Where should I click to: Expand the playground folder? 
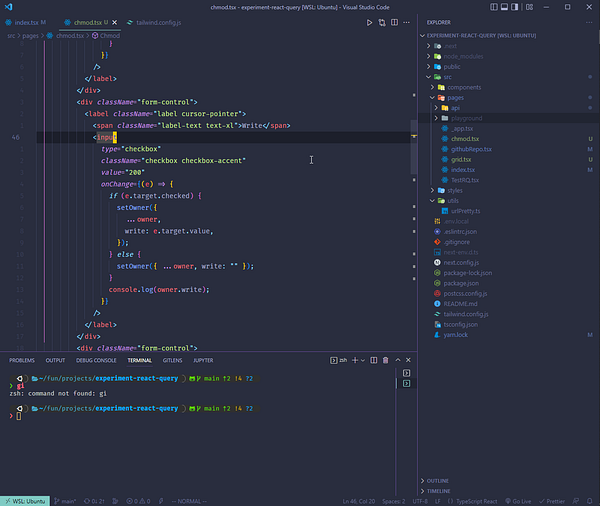436,118
